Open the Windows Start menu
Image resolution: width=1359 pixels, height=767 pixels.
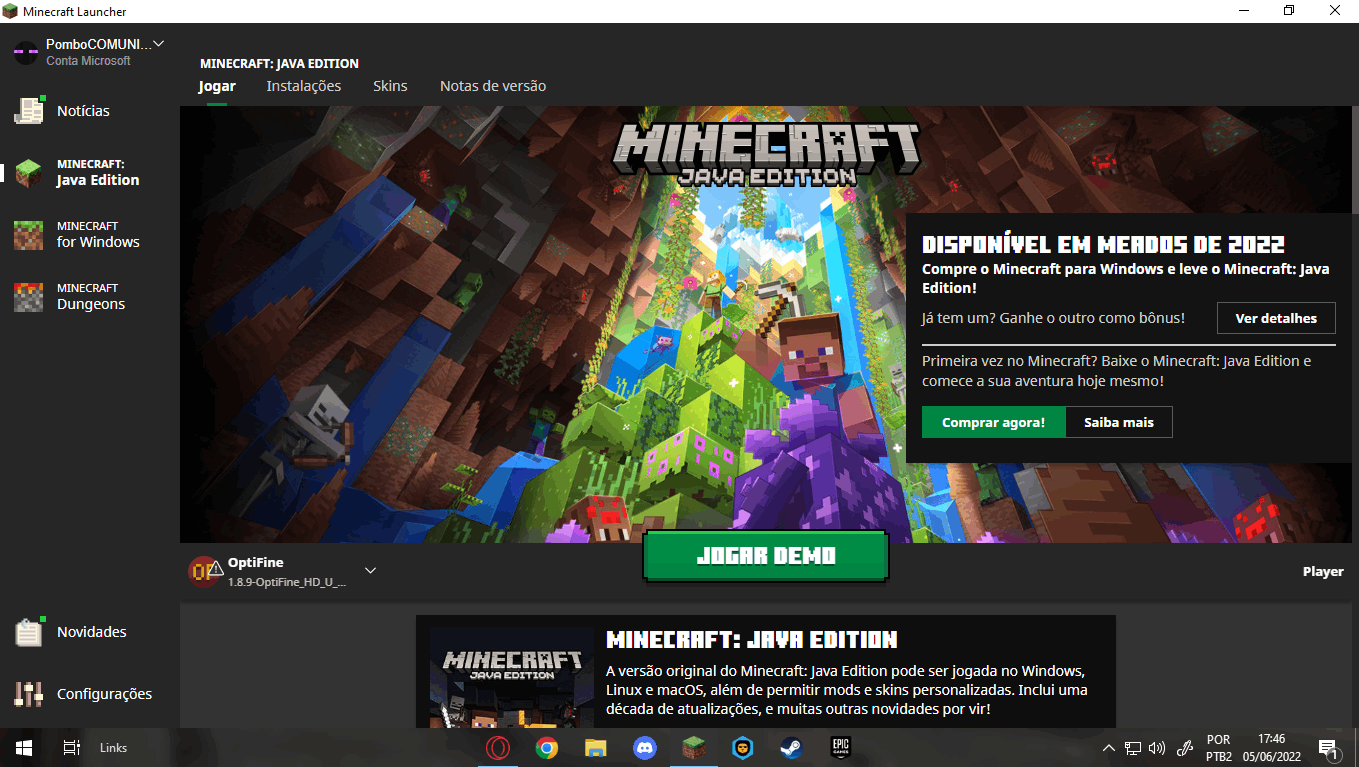(24, 747)
